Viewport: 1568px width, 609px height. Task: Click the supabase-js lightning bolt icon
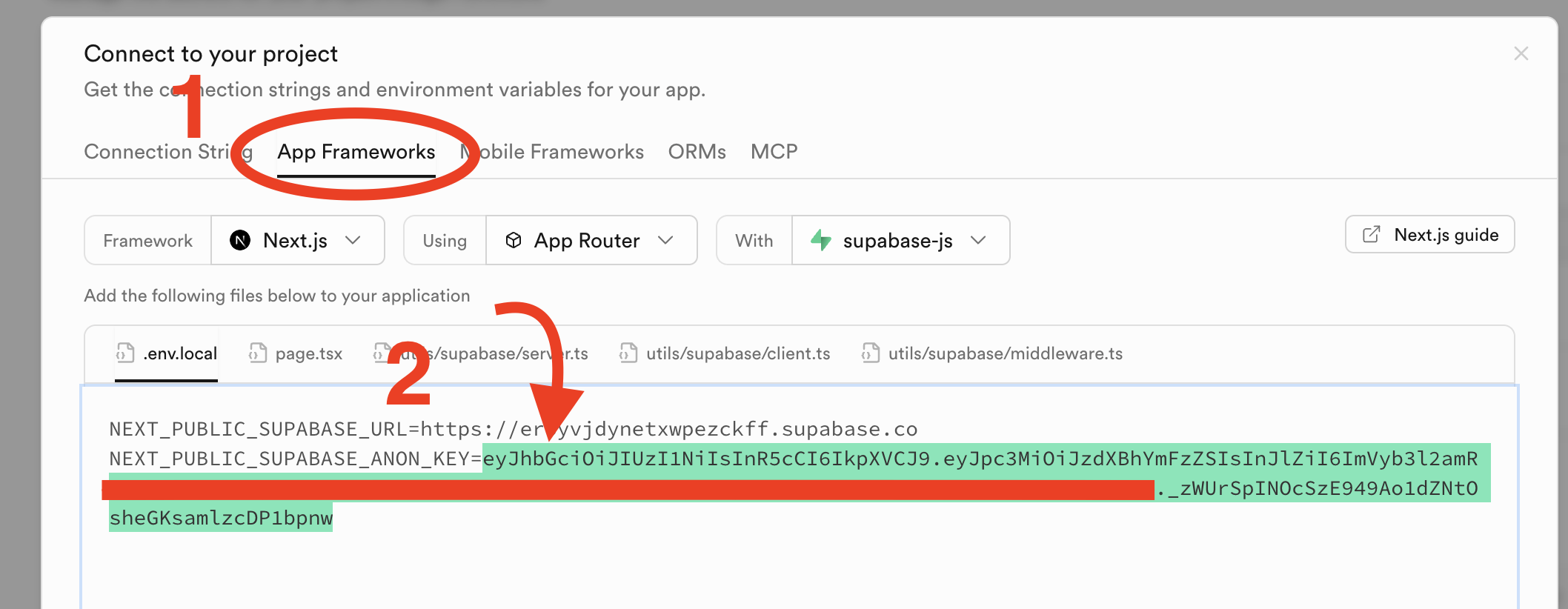click(x=820, y=240)
